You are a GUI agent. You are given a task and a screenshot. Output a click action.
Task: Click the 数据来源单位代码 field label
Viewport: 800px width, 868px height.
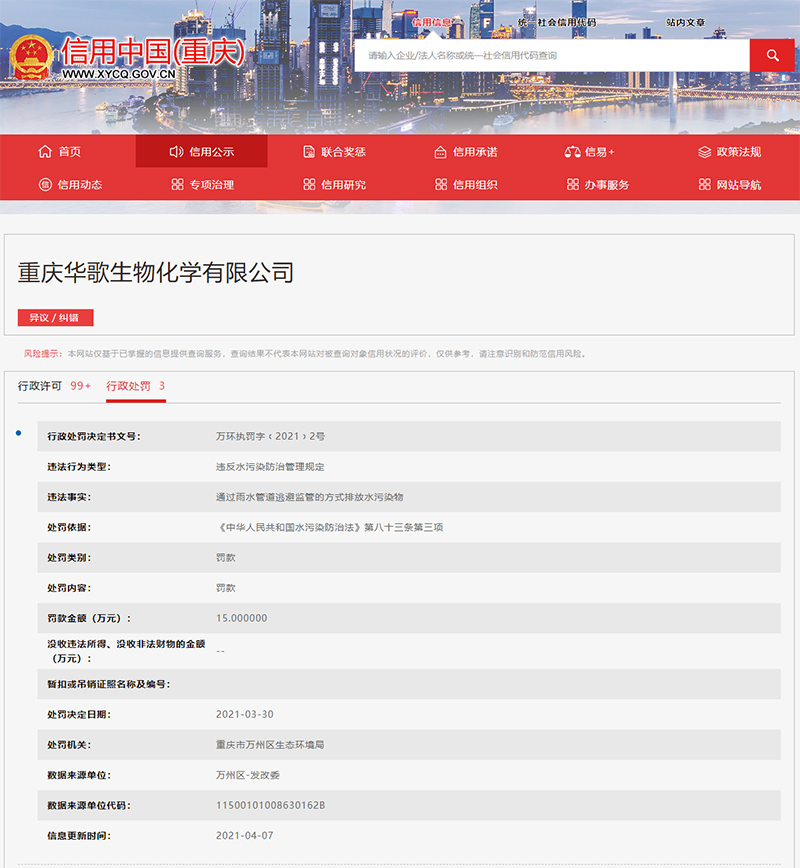(x=89, y=805)
